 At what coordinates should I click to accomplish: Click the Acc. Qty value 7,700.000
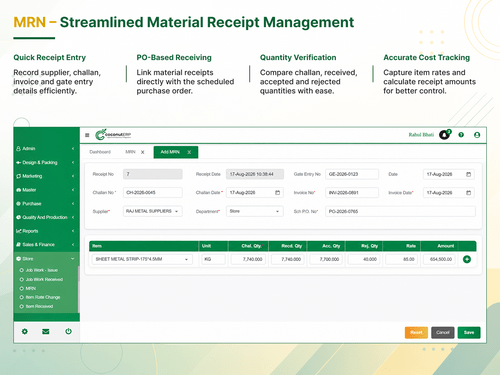point(326,259)
